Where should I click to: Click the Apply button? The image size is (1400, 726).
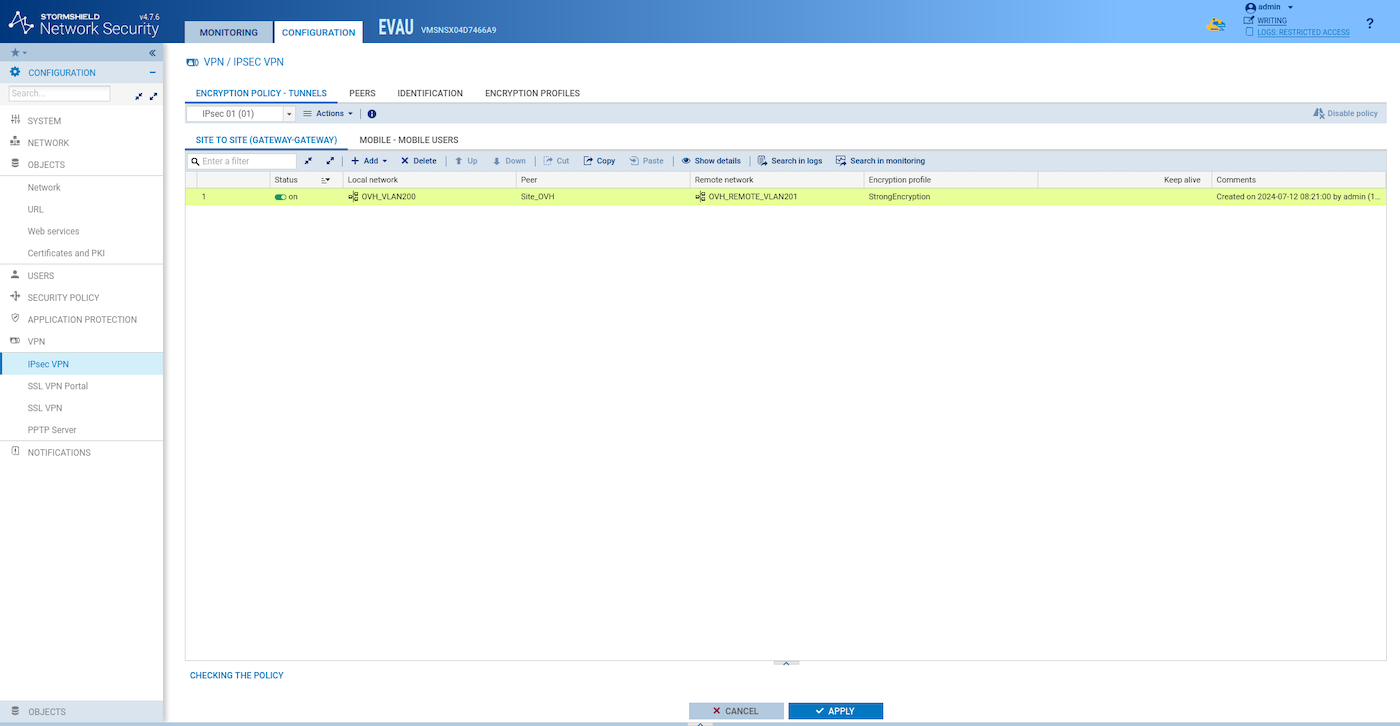coord(835,711)
